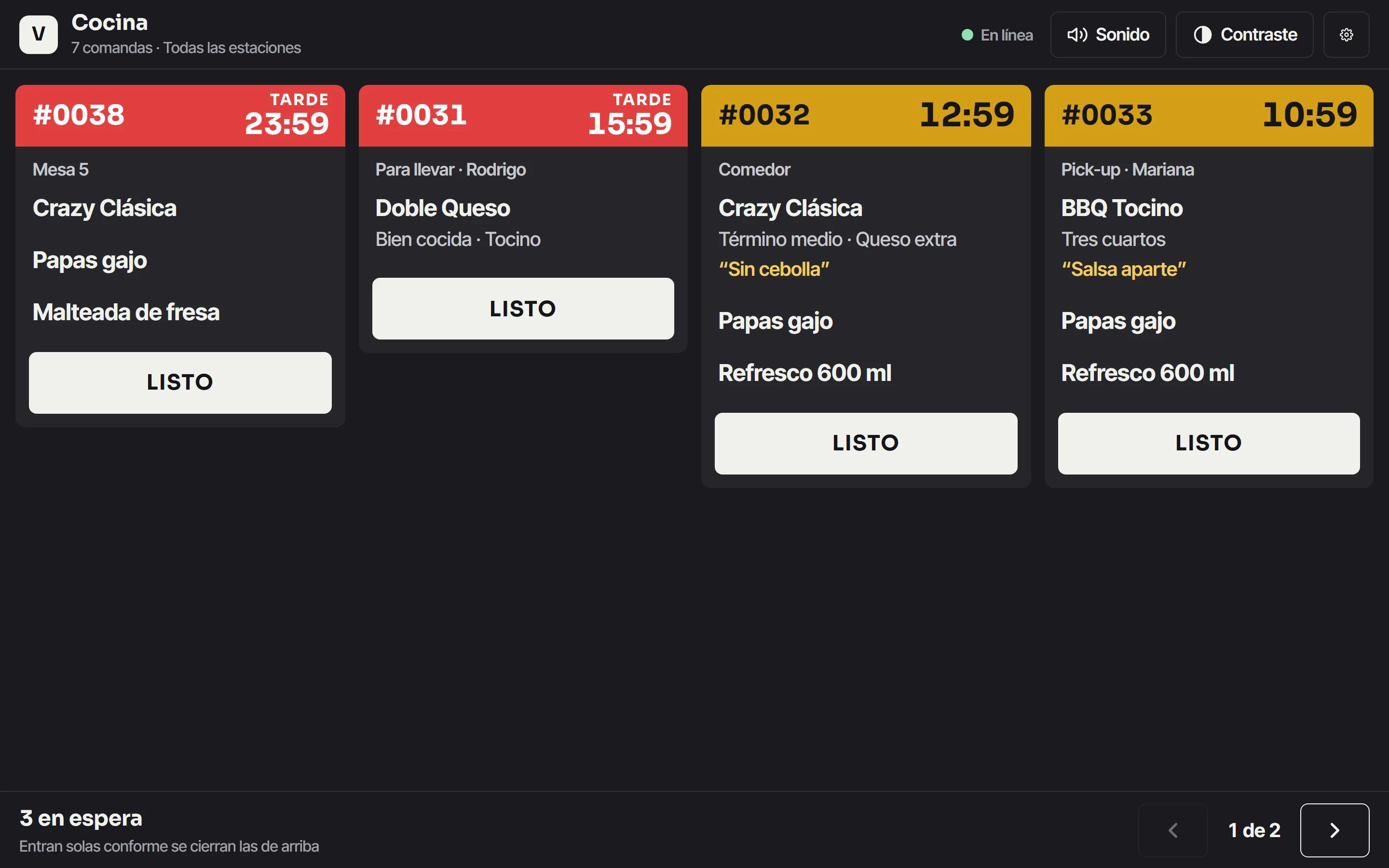Click "3 en espera" queue count
Image resolution: width=1389 pixels, height=868 pixels.
[81, 818]
